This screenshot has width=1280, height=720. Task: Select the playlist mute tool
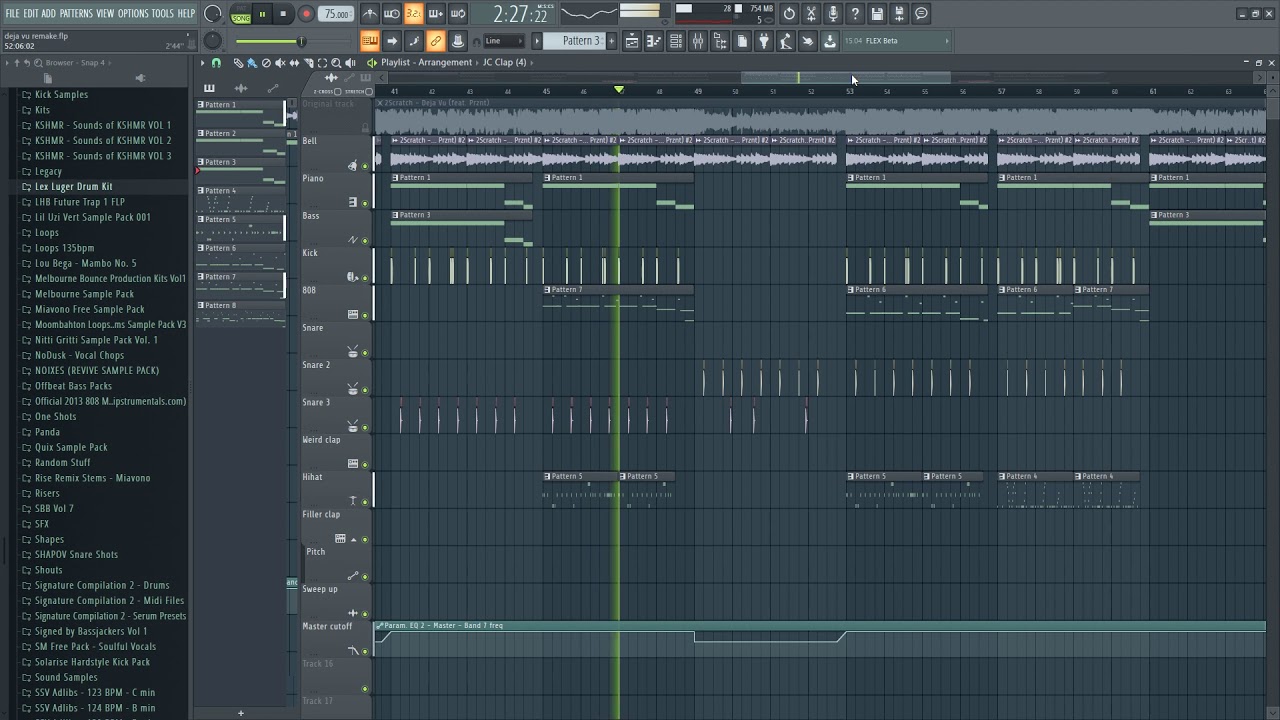[280, 63]
